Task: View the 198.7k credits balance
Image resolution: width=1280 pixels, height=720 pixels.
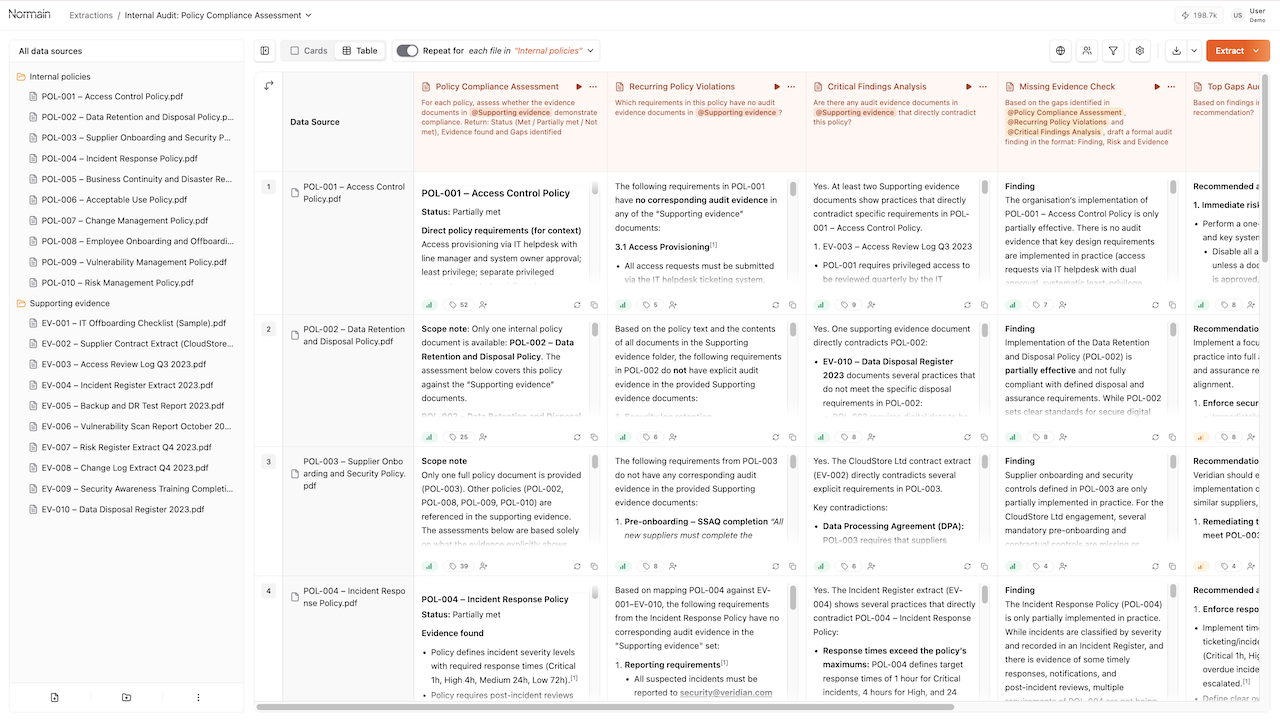Action: click(x=1200, y=16)
